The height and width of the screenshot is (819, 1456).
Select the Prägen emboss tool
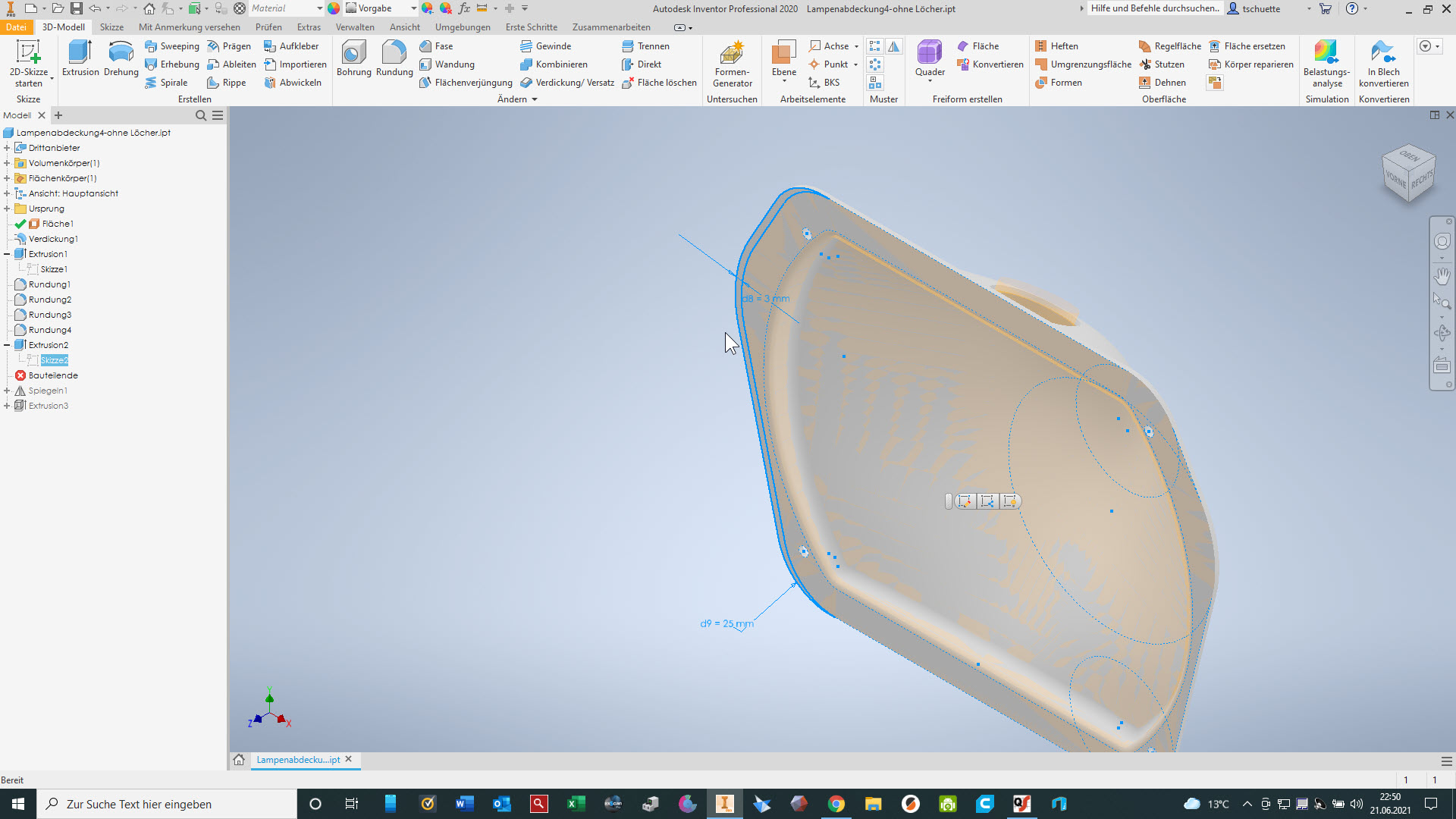pyautogui.click(x=229, y=46)
